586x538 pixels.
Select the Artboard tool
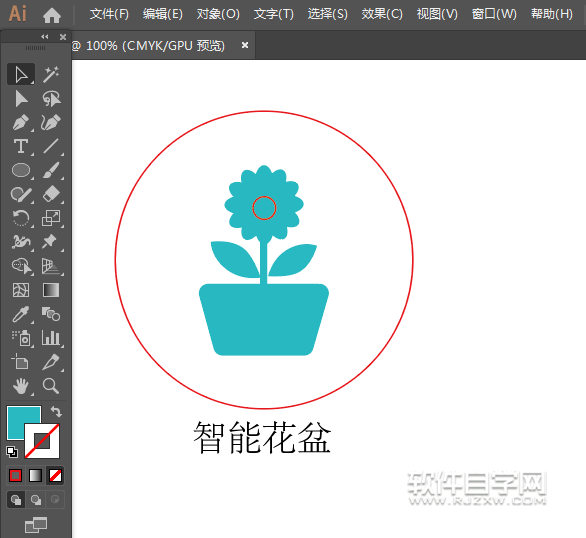coord(21,362)
